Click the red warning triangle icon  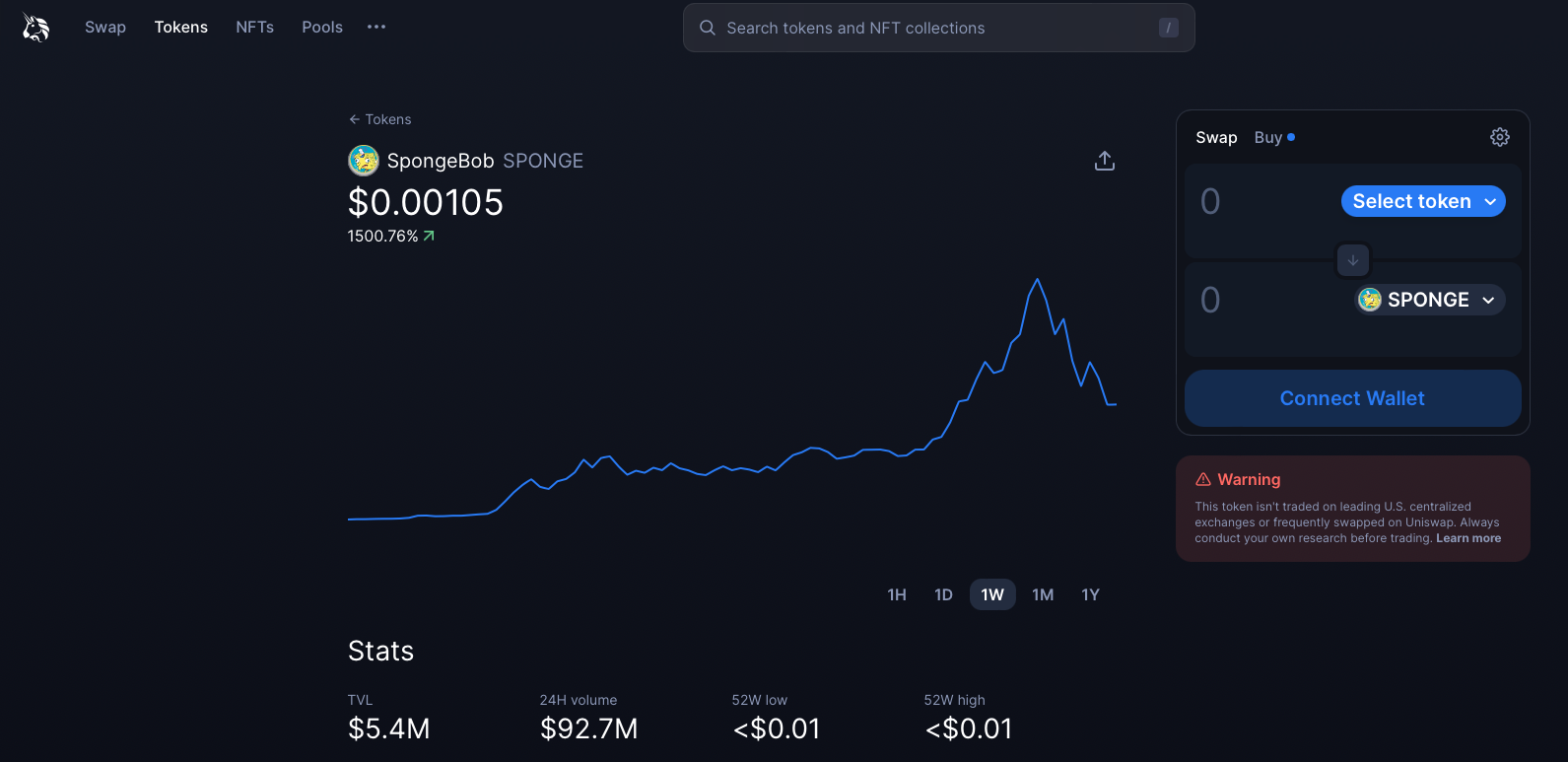pos(1203,479)
